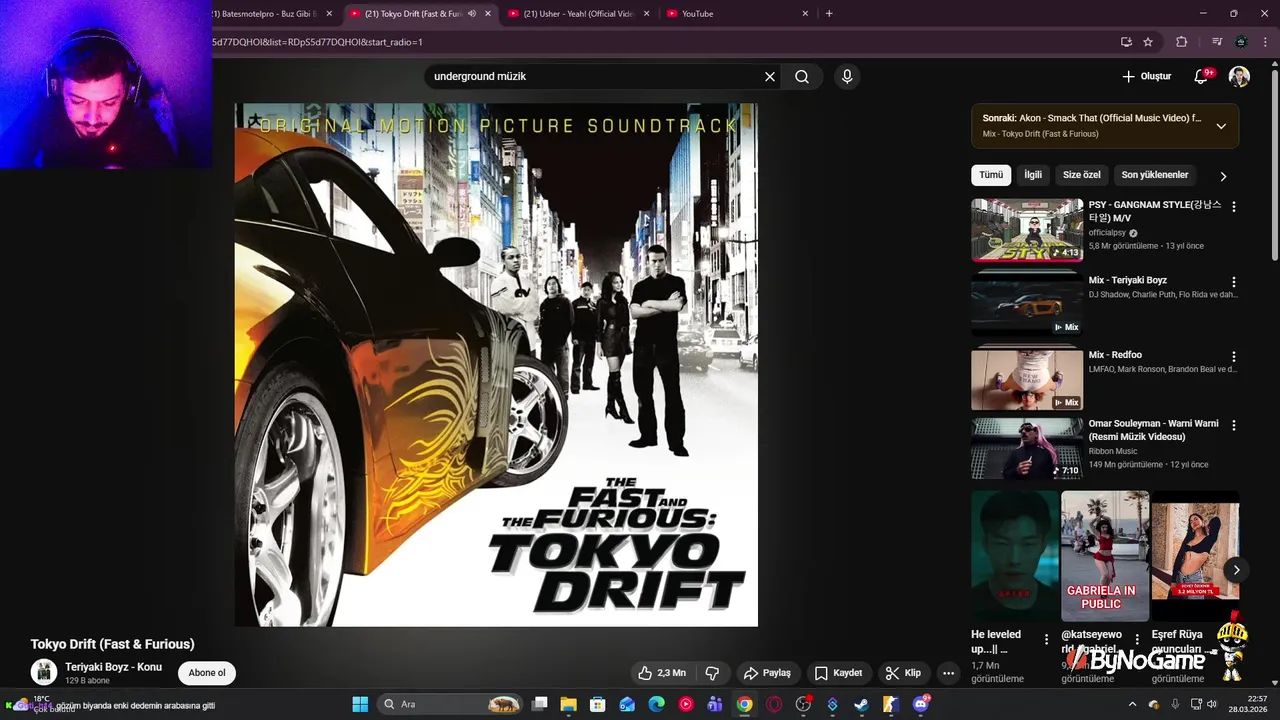The width and height of the screenshot is (1280, 720).
Task: Show more filter chips with the right arrow
Action: [x=1223, y=176]
